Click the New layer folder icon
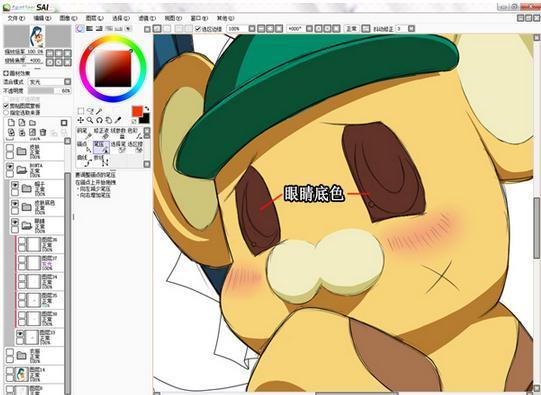The height and width of the screenshot is (395, 541). [x=32, y=123]
